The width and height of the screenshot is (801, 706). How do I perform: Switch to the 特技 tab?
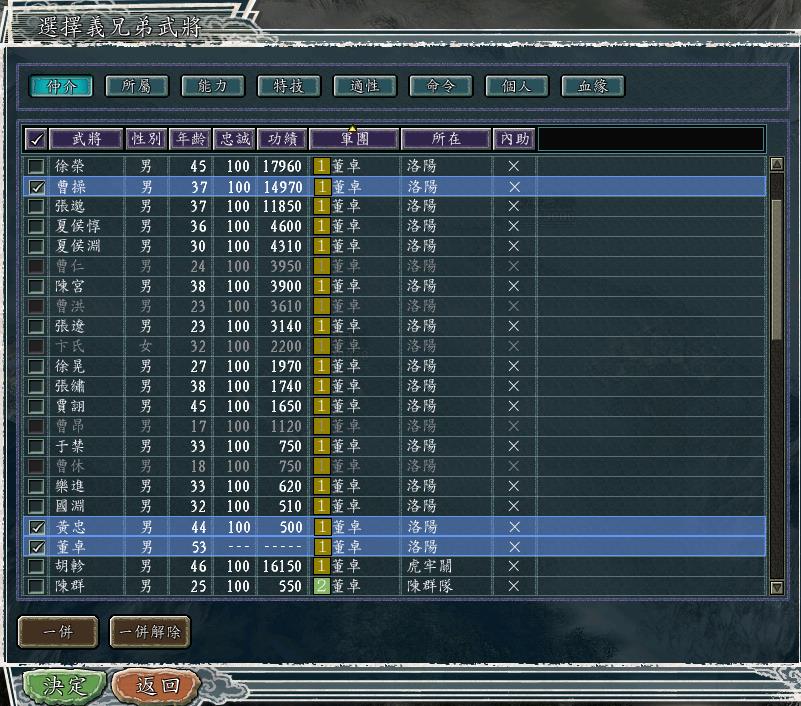pyautogui.click(x=289, y=86)
